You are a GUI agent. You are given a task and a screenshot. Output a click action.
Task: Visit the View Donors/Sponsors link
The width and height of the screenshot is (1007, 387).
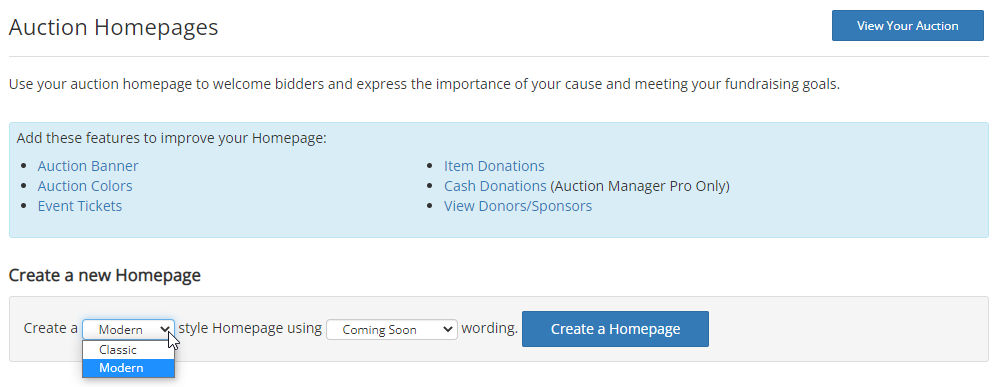point(518,206)
